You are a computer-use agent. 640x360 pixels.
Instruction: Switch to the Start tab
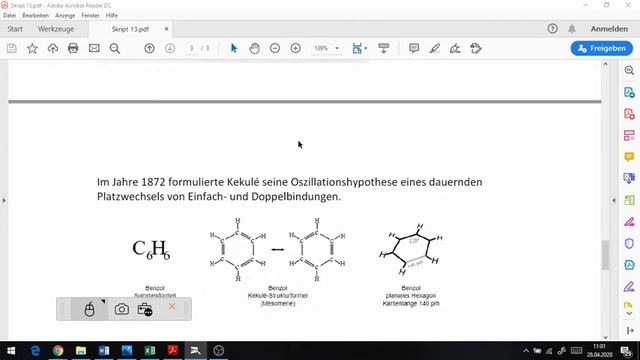(15, 29)
